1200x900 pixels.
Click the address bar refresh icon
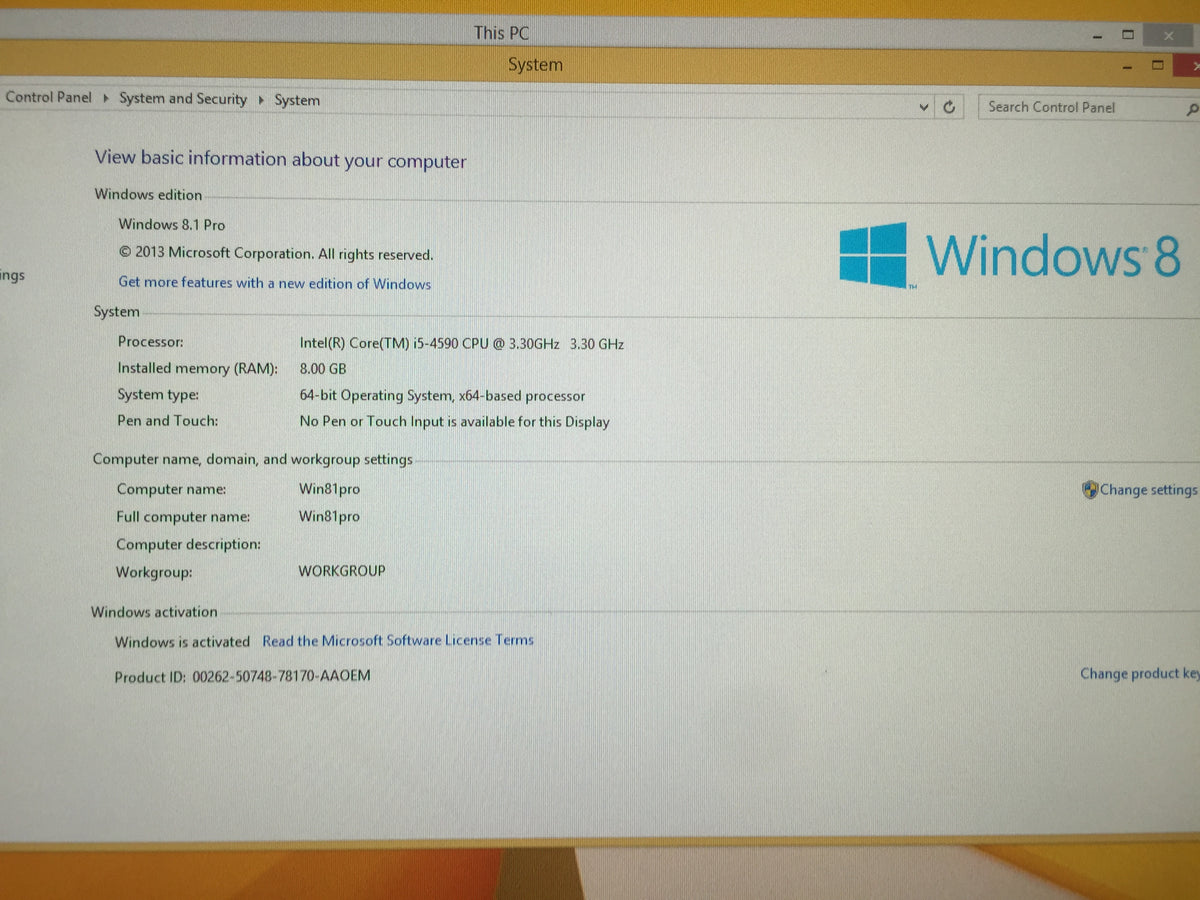coord(949,107)
